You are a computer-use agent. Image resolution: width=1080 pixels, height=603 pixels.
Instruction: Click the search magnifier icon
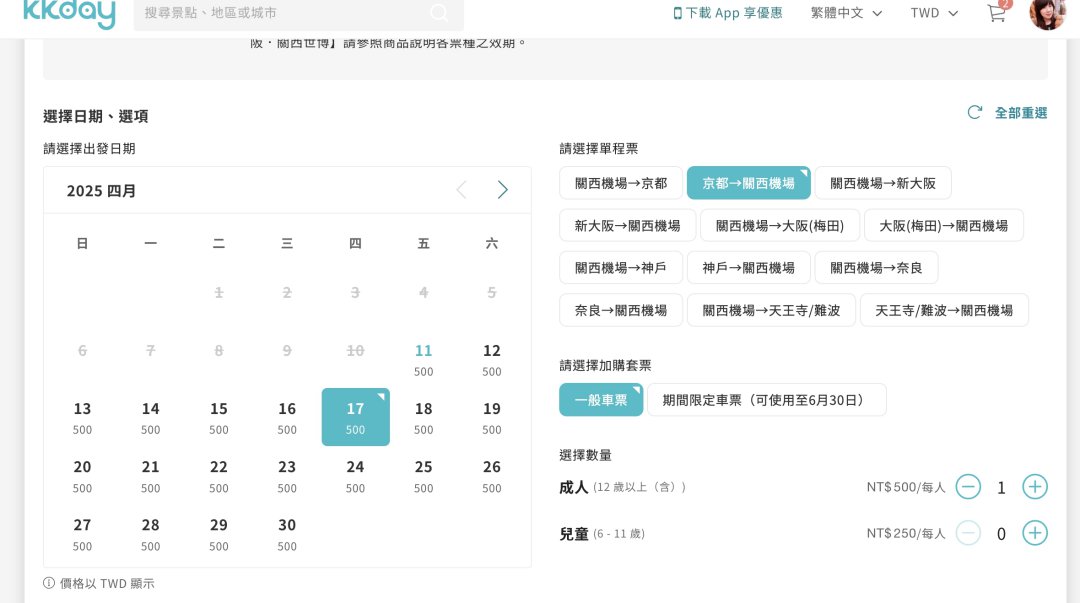tap(439, 12)
